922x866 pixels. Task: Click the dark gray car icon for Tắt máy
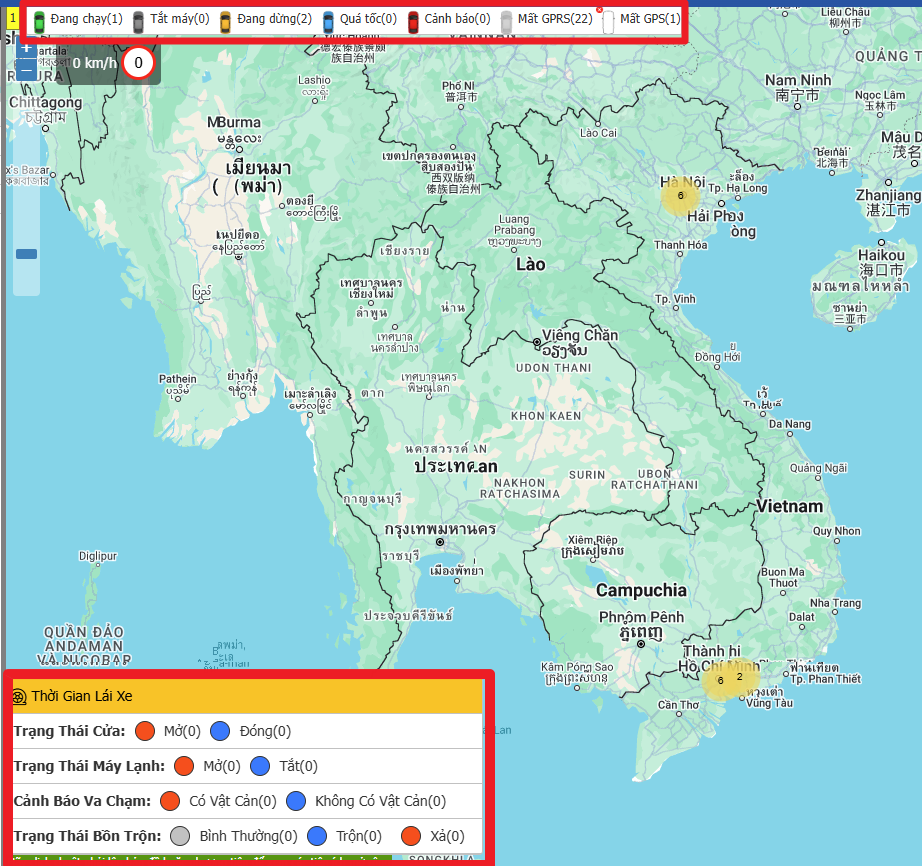click(138, 22)
